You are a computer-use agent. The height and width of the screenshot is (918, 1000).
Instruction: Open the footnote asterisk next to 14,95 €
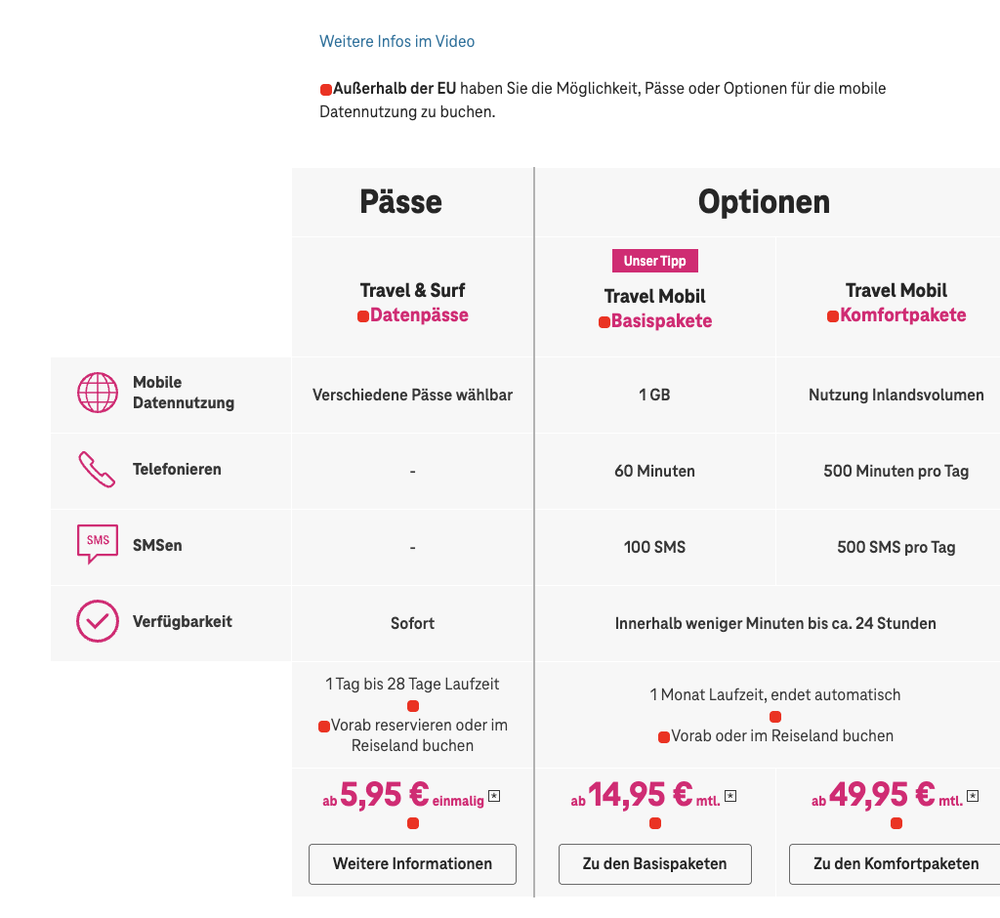pyautogui.click(x=731, y=796)
